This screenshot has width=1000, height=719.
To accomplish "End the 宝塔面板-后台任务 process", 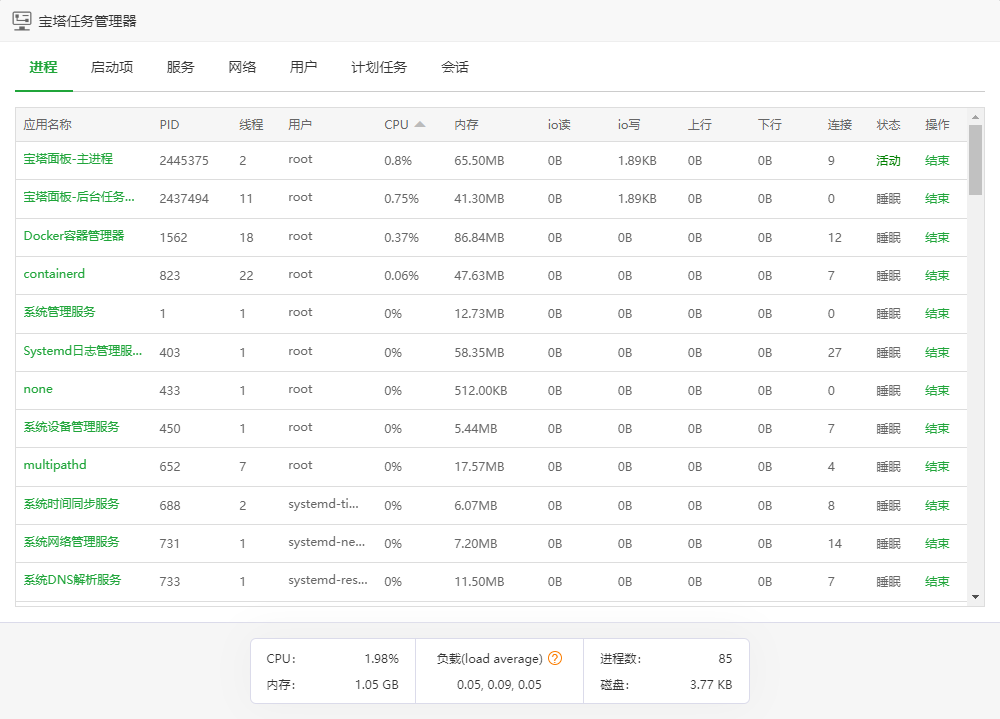I will pos(937,199).
